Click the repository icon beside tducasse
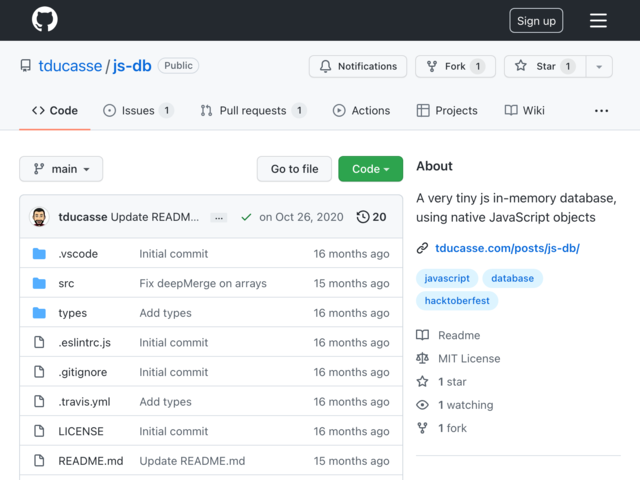 coord(26,66)
